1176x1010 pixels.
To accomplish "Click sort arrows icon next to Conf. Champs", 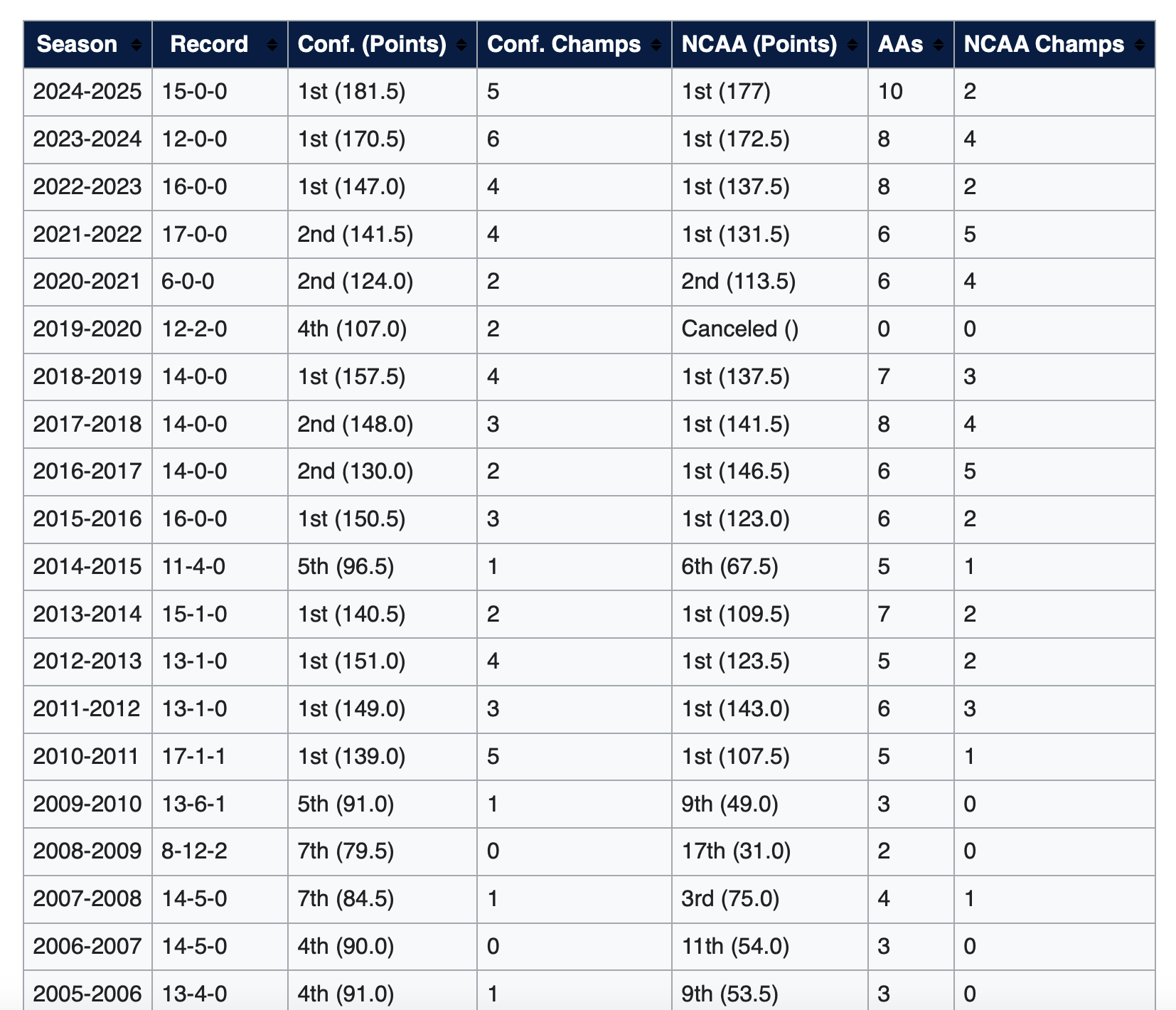I will 656,45.
